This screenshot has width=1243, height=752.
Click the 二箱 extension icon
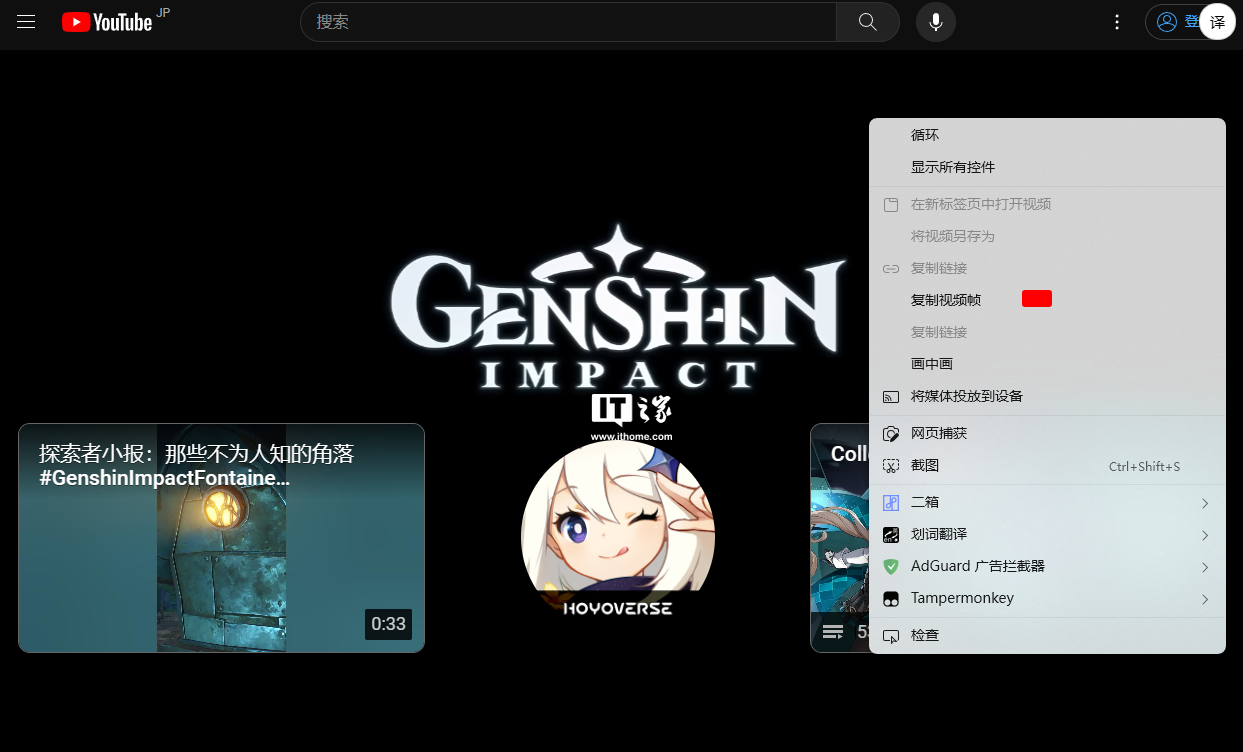(891, 502)
